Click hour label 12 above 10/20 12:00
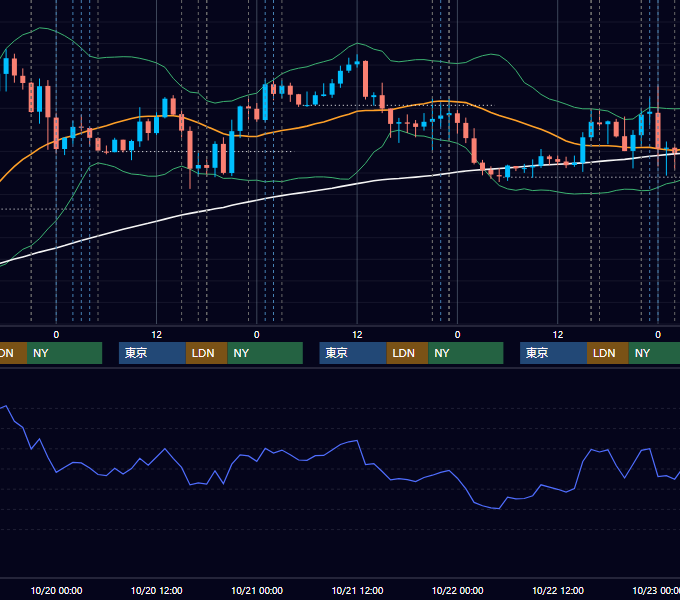Viewport: 680px width, 600px height. pos(157,335)
